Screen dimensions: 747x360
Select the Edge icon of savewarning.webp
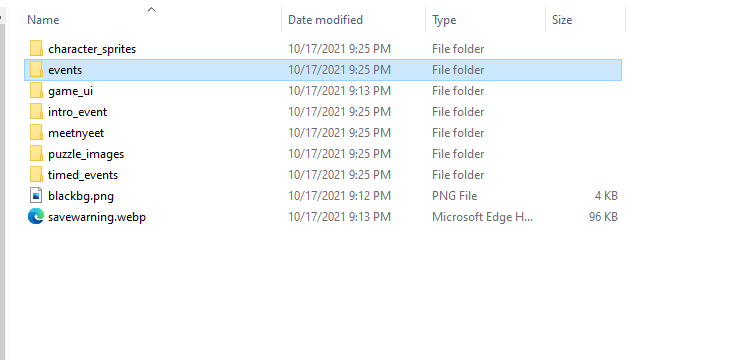[36, 217]
